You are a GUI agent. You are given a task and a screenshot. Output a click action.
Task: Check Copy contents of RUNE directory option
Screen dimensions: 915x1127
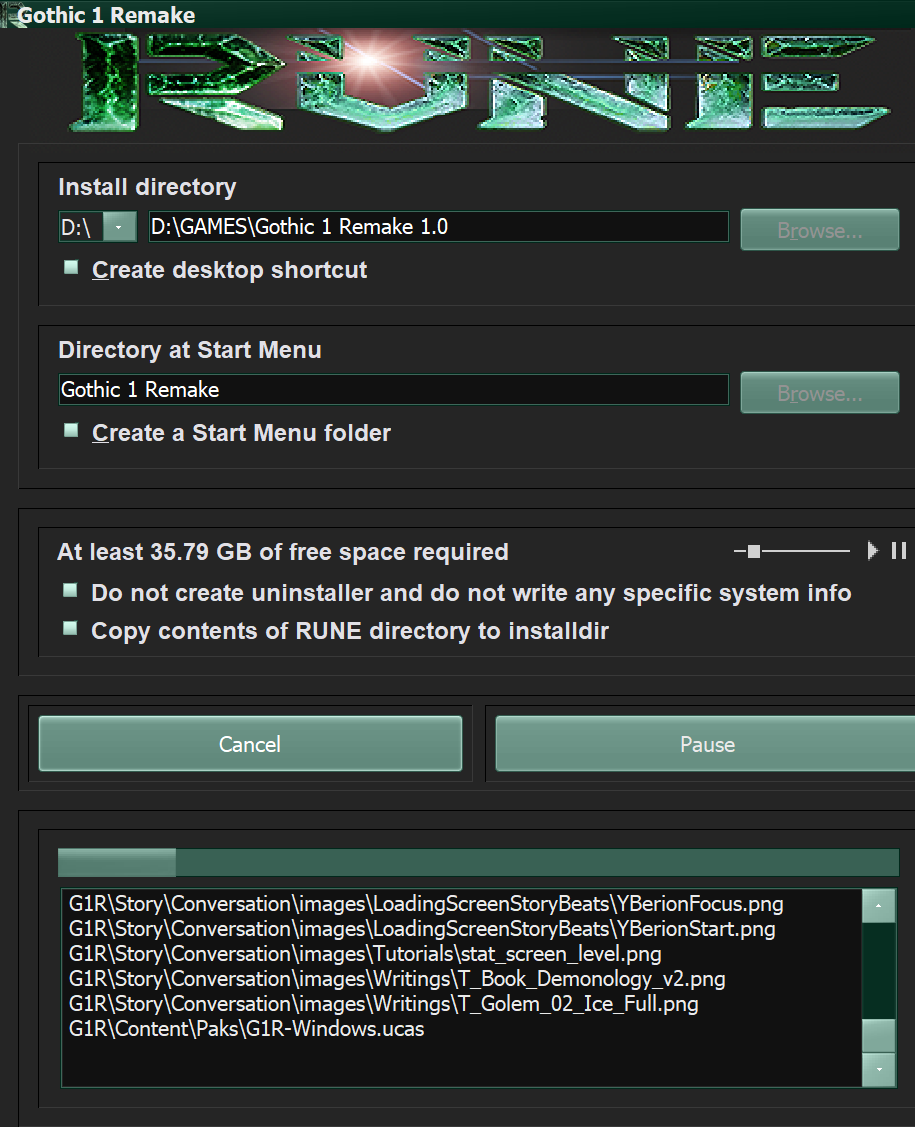(x=70, y=629)
